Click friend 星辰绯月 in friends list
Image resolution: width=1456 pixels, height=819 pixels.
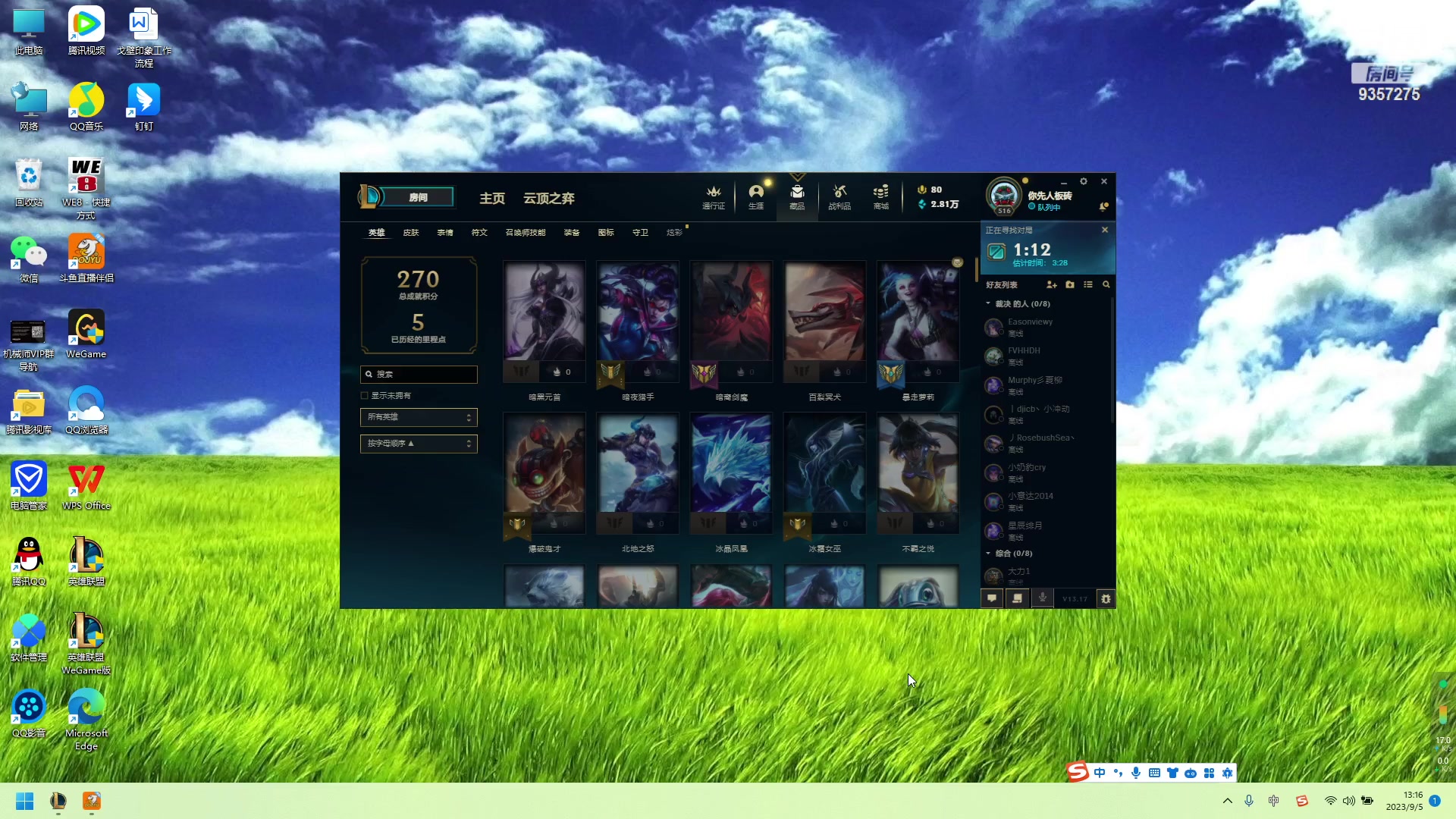pyautogui.click(x=1045, y=531)
